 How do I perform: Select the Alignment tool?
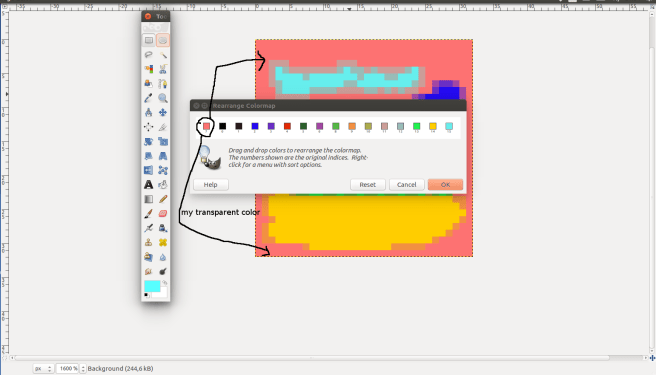(149, 127)
